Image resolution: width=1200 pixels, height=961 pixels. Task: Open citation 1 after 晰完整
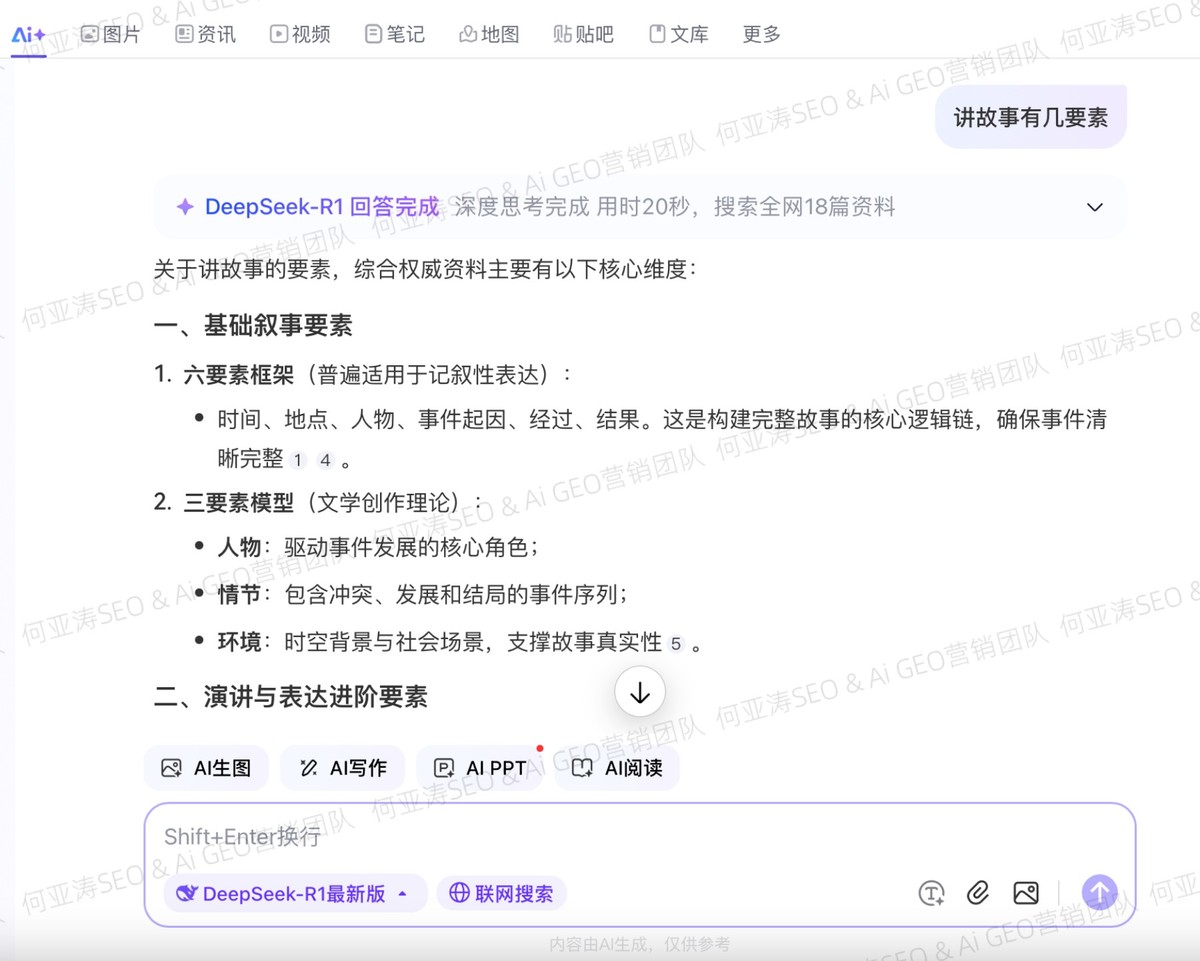(x=298, y=460)
